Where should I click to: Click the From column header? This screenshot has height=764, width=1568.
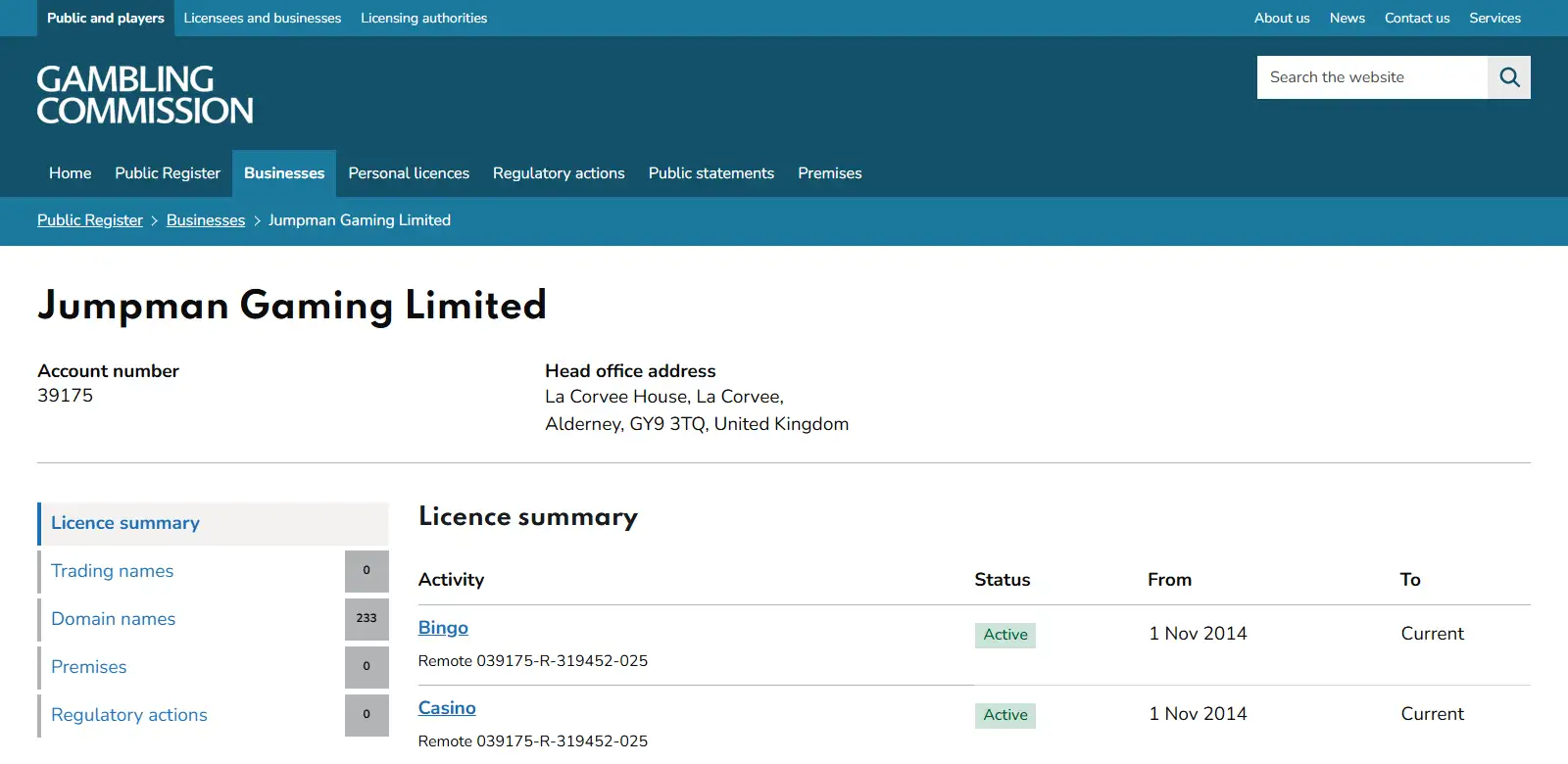1170,580
